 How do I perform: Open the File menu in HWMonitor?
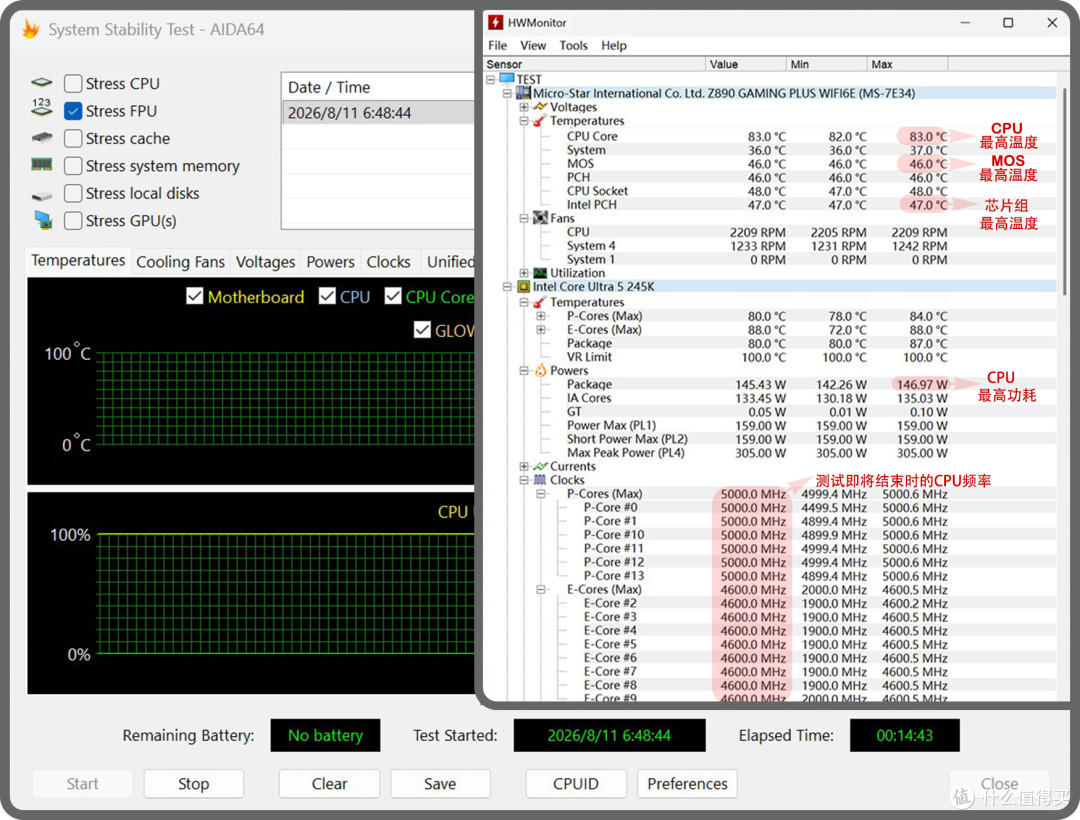[497, 45]
